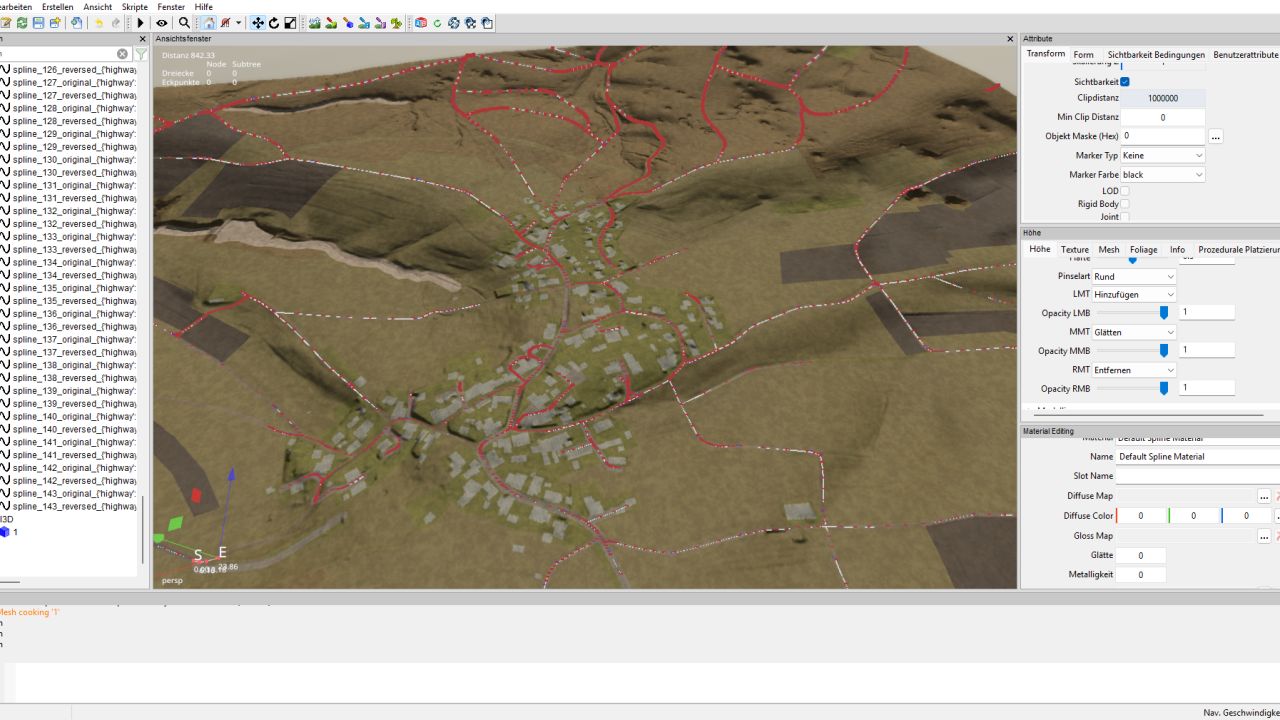The image size is (1280, 720).
Task: Open the Marker Typ dropdown
Action: tap(1162, 156)
